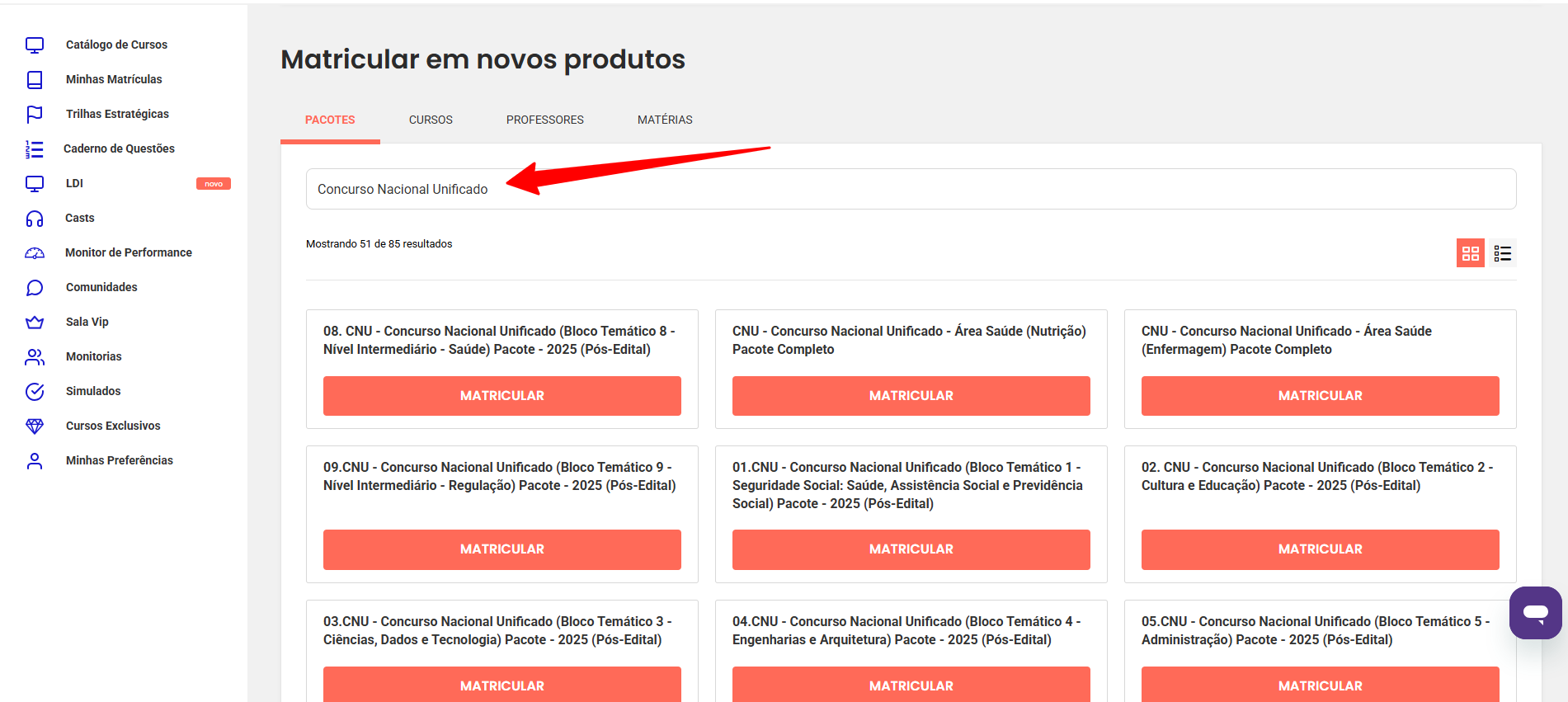The width and height of the screenshot is (1568, 702).
Task: Click '05.CNU' Administração package title
Action: [1316, 630]
